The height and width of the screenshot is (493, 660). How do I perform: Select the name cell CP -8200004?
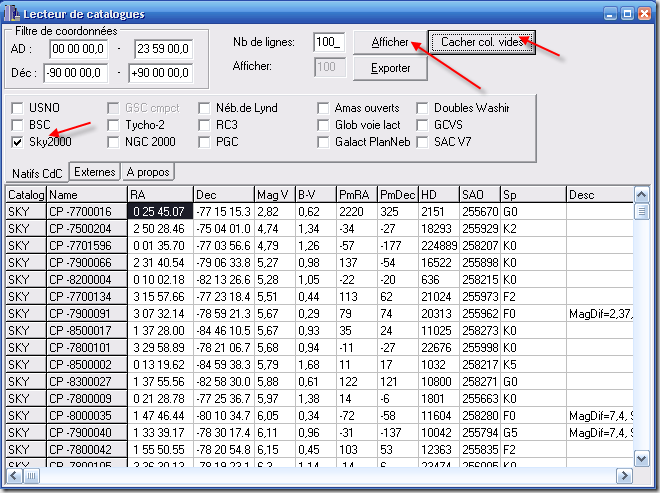tap(87, 280)
